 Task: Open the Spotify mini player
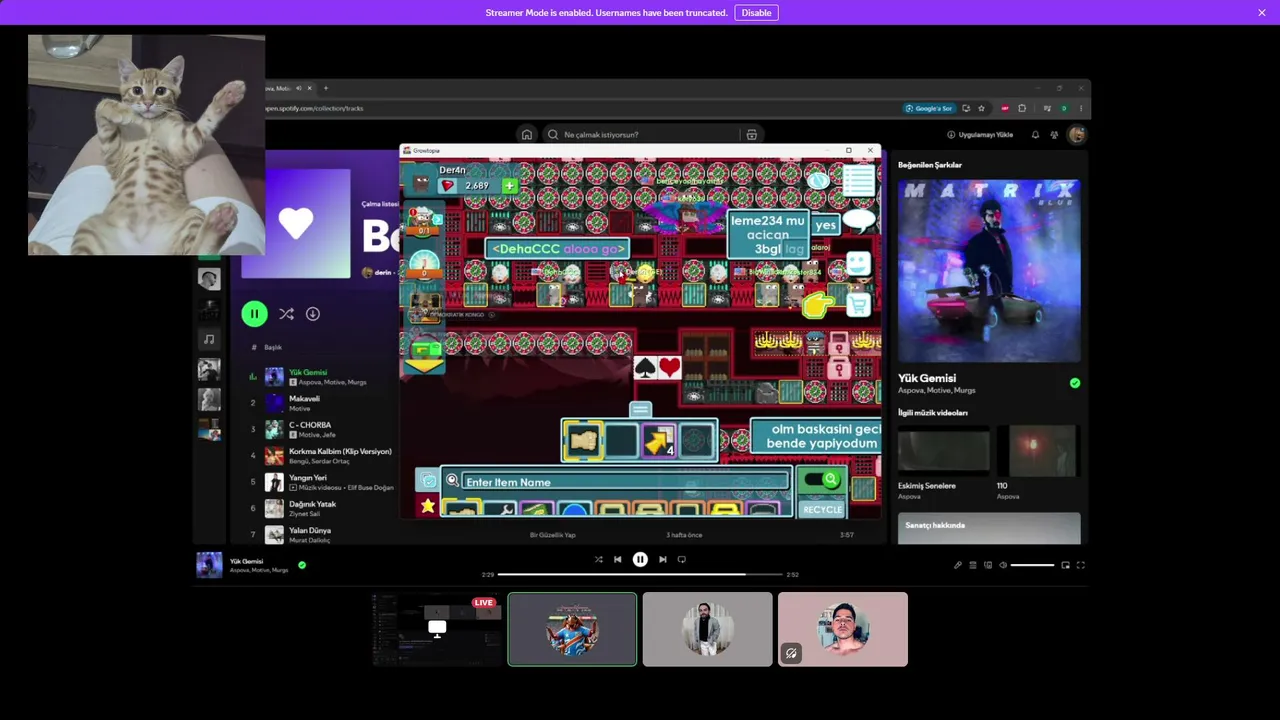pyautogui.click(x=1065, y=565)
